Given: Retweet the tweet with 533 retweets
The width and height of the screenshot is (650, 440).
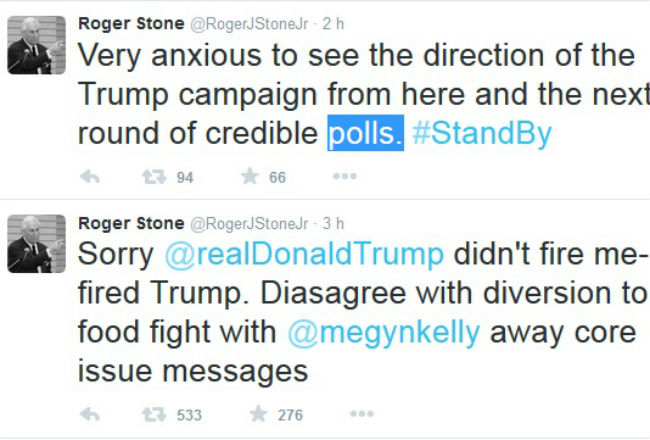Looking at the screenshot, I should (x=154, y=414).
